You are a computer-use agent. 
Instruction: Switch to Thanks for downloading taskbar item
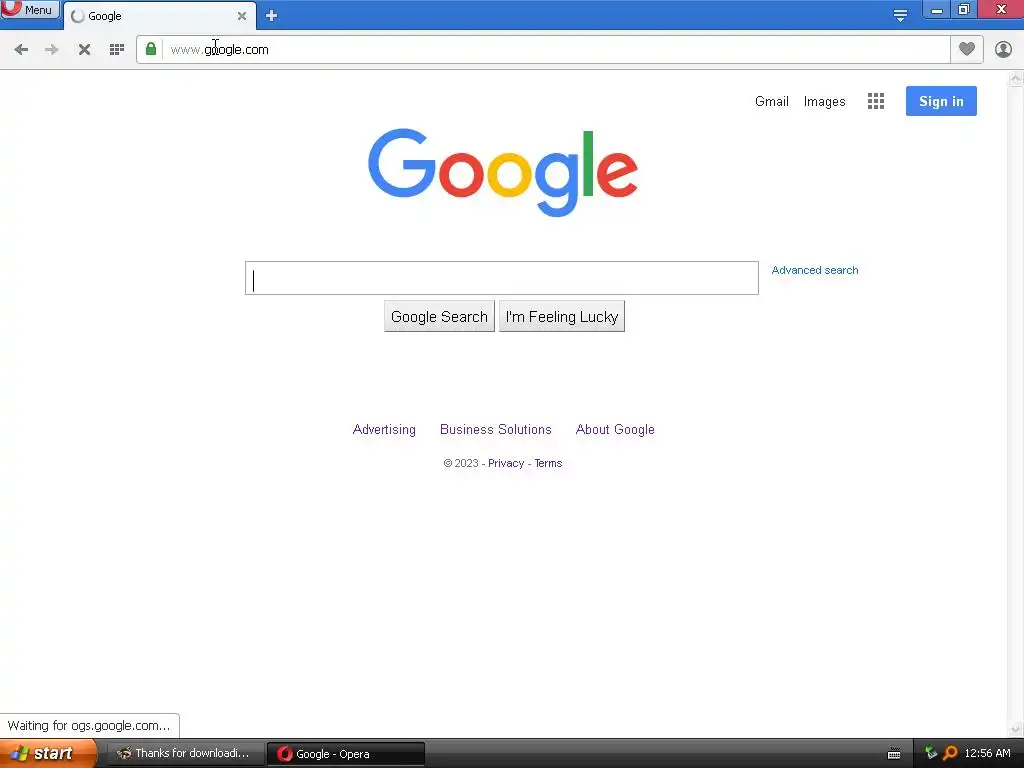(x=184, y=754)
